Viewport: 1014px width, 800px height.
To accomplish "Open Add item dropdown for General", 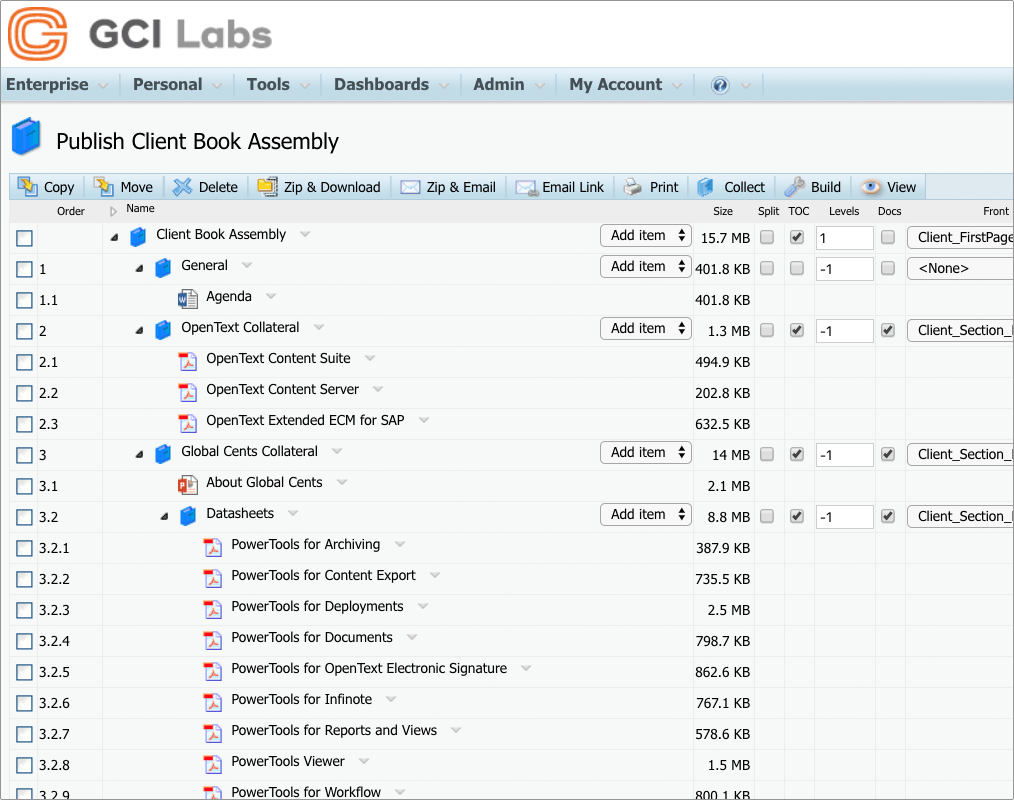I will click(x=645, y=266).
